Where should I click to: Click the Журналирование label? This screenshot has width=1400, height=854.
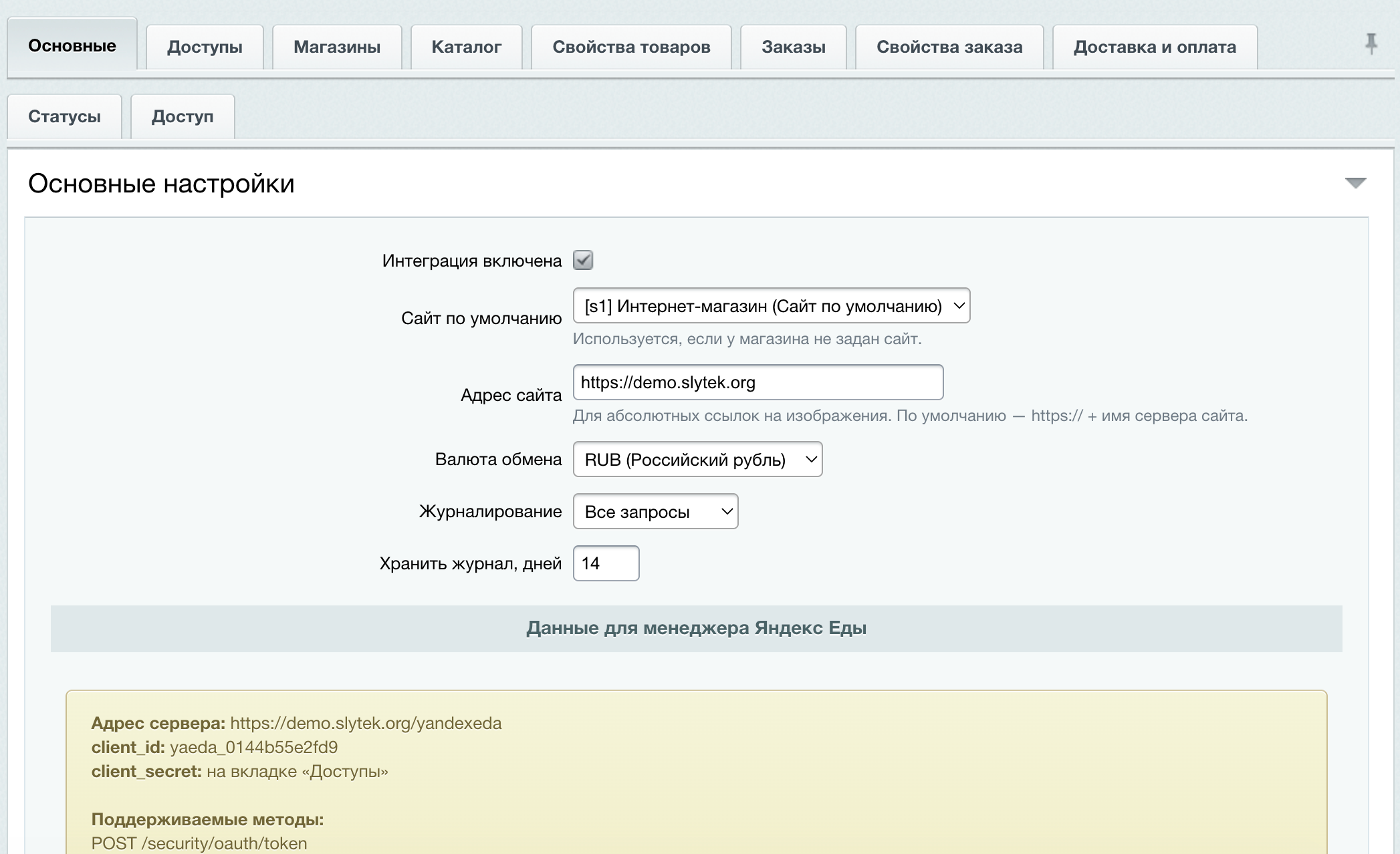490,511
